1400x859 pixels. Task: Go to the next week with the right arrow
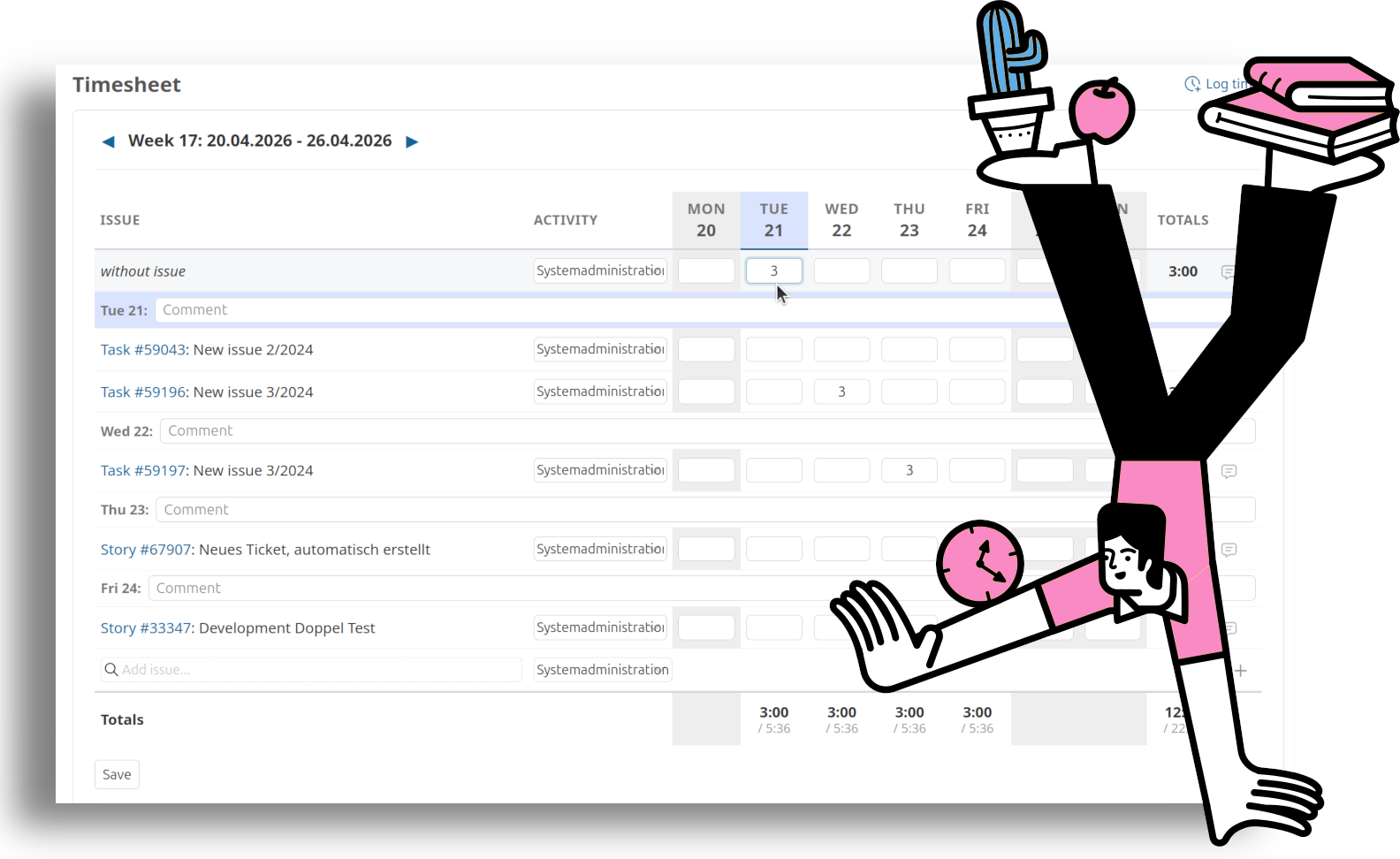click(x=412, y=141)
